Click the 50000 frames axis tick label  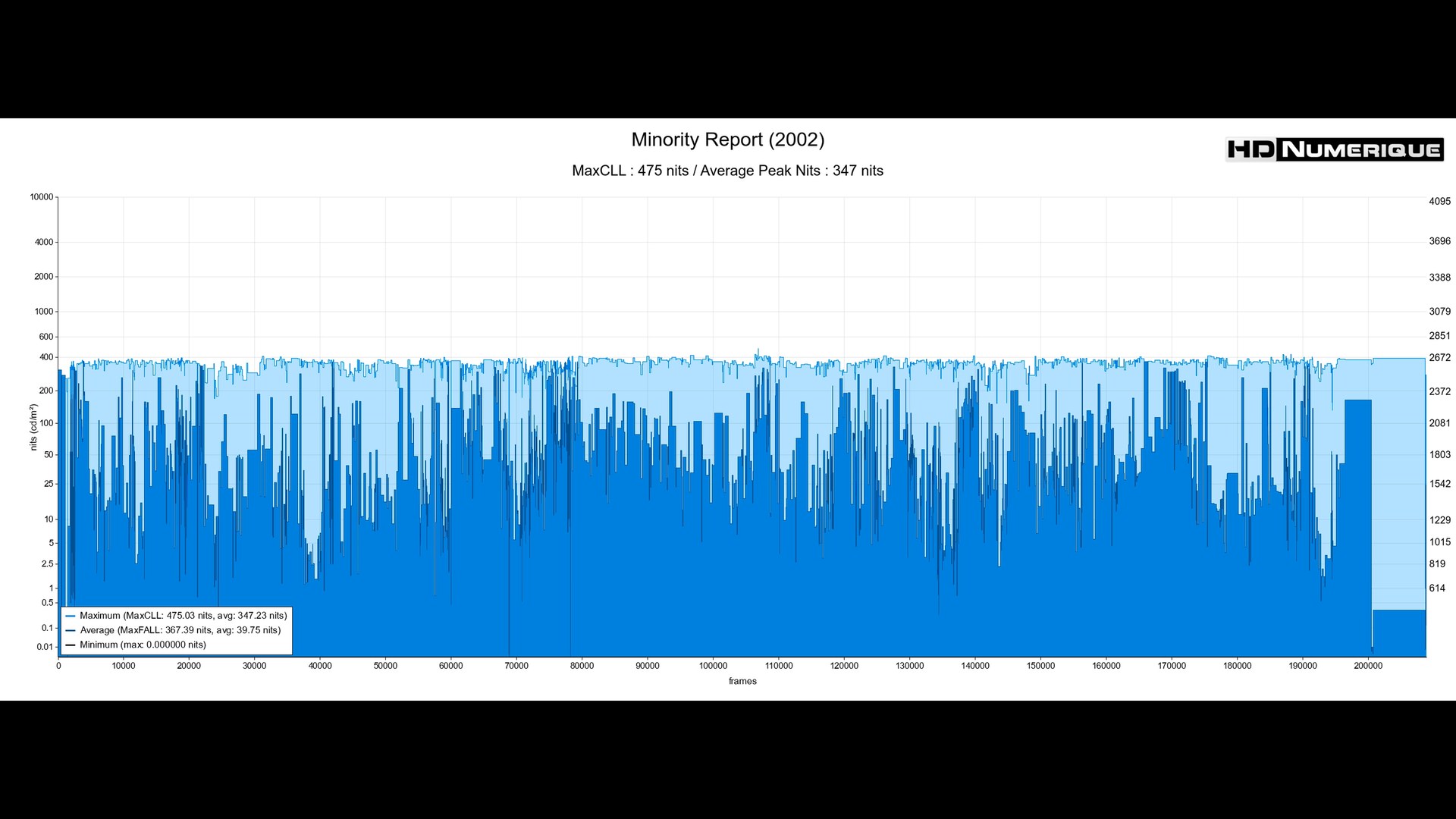[385, 666]
